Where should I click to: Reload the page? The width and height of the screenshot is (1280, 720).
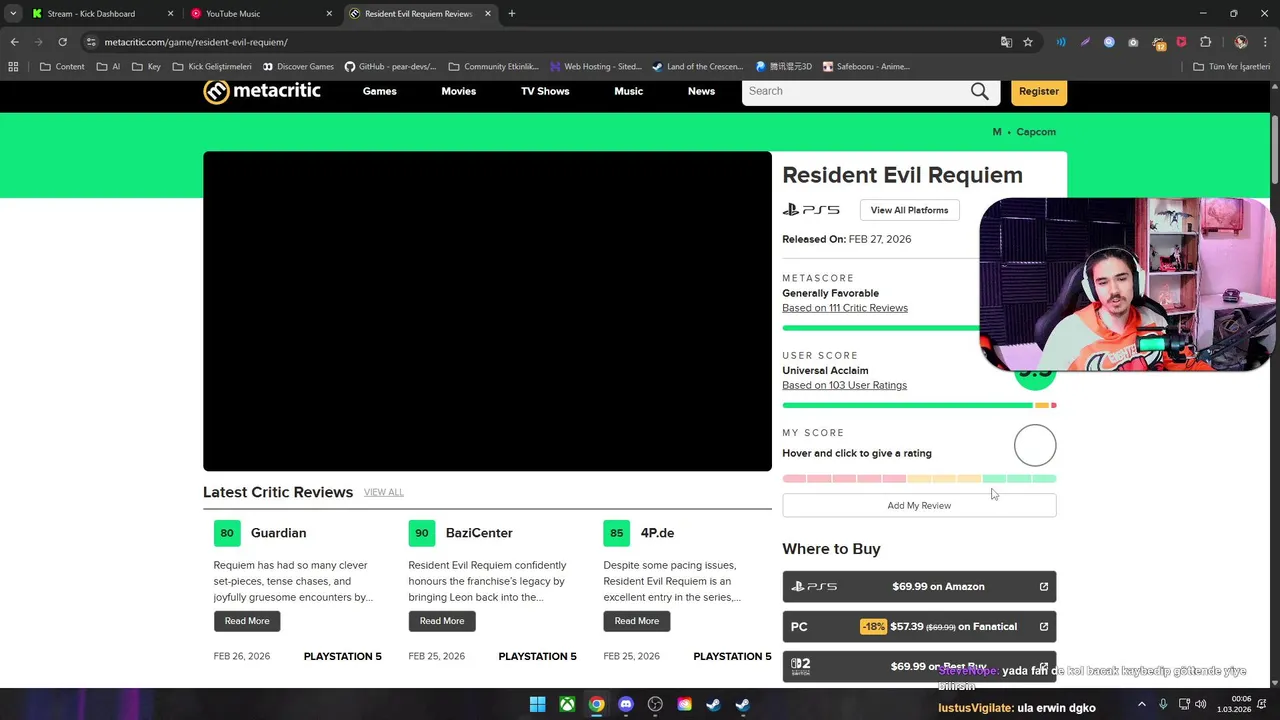pos(62,42)
